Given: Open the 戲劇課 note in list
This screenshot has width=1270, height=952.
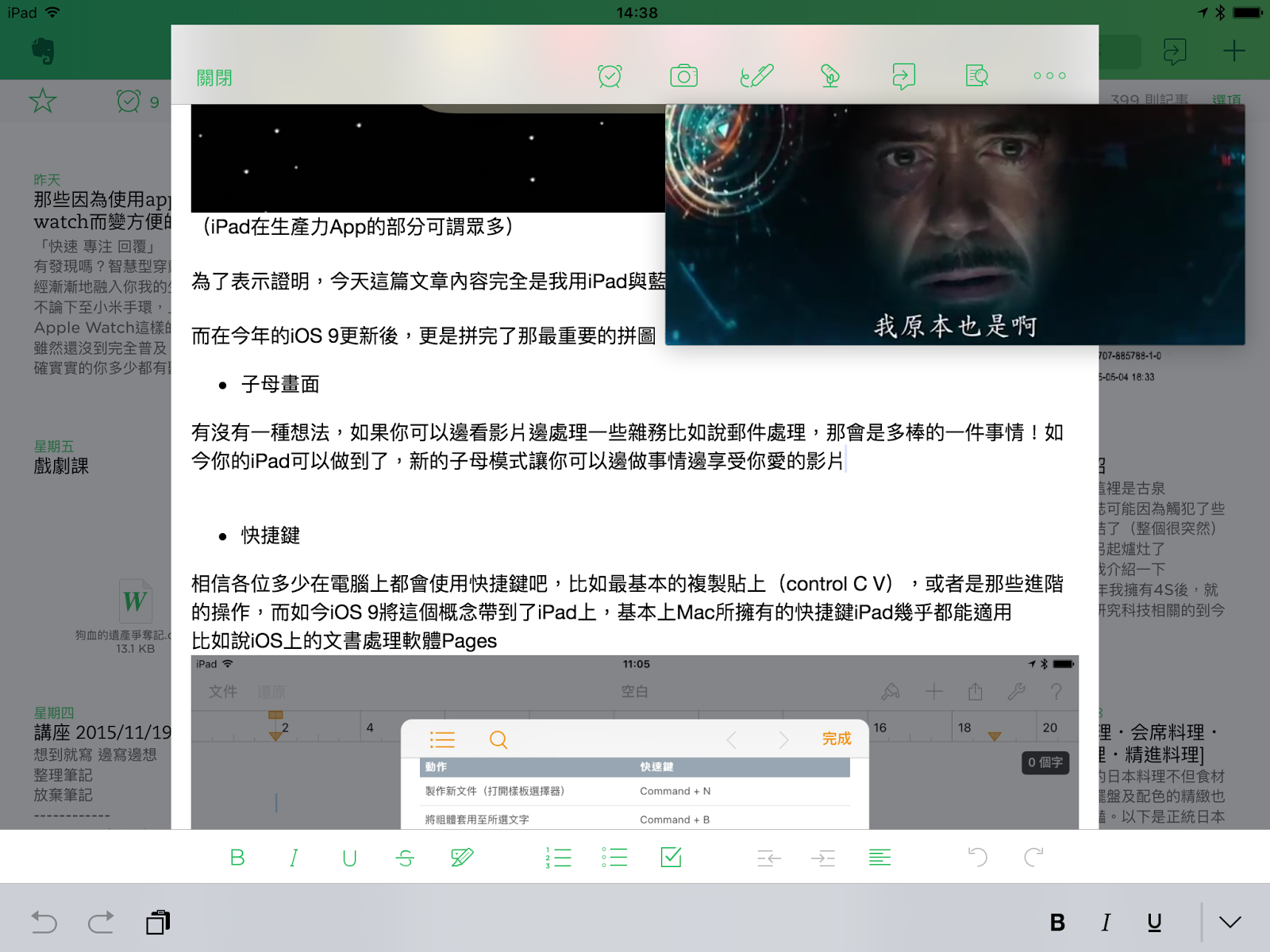Looking at the screenshot, I should [61, 466].
